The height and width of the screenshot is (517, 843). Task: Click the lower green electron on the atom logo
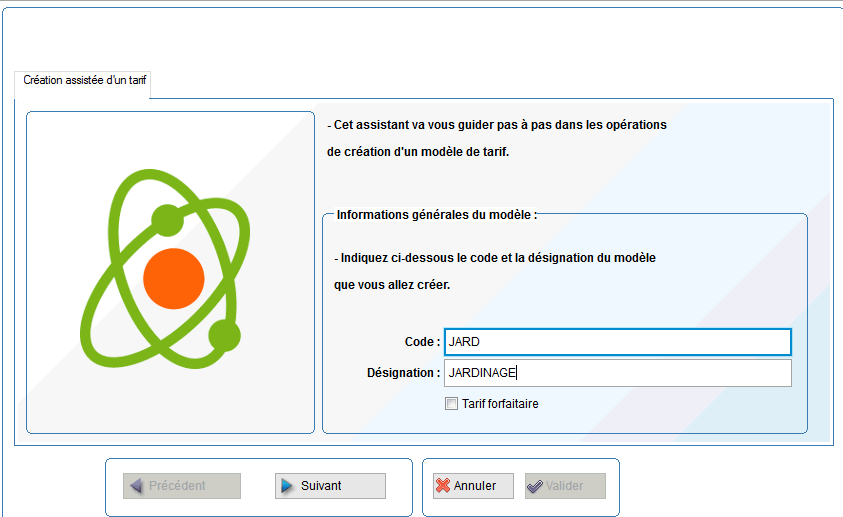(x=224, y=335)
